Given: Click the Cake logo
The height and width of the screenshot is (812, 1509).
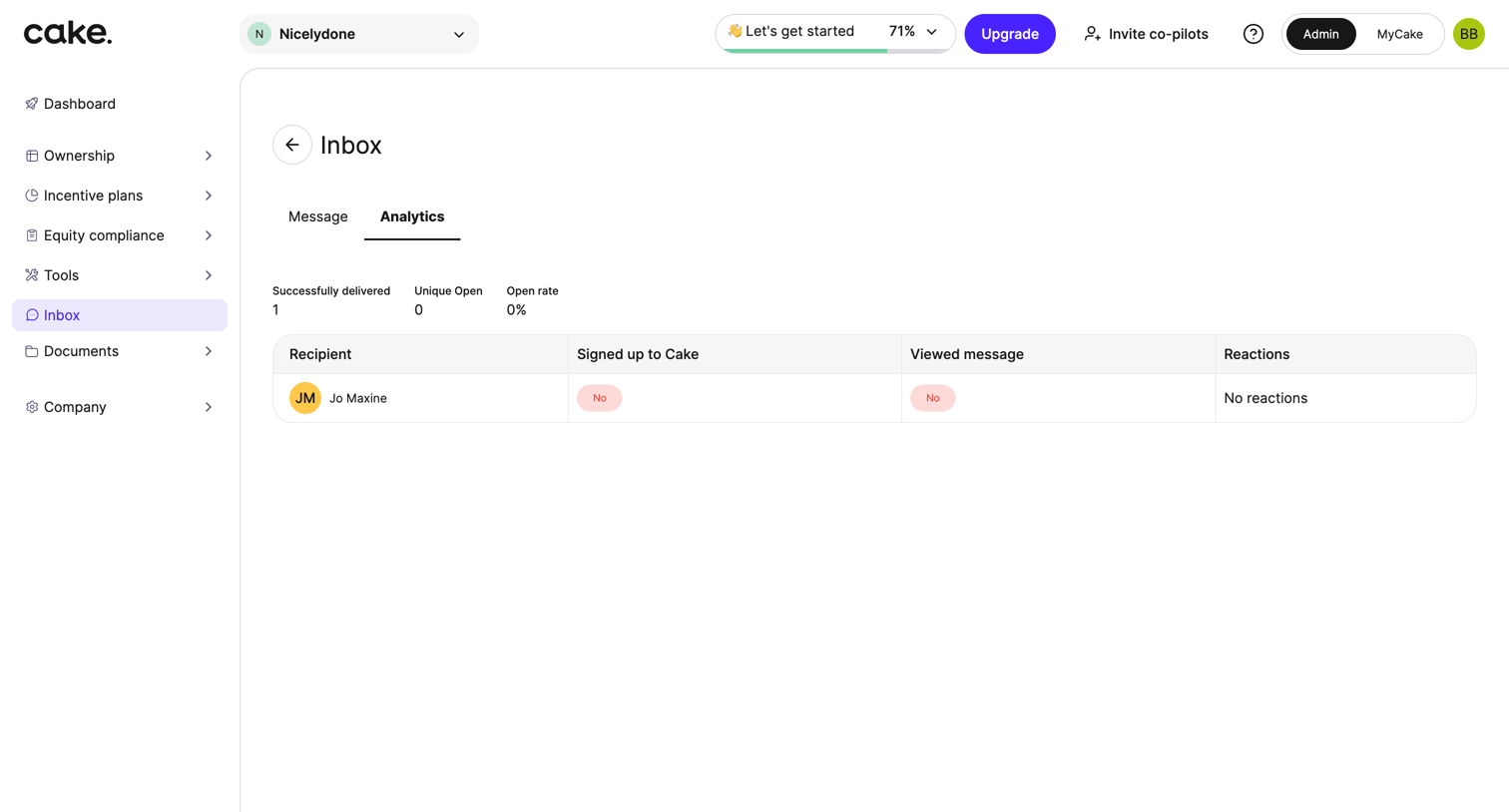Looking at the screenshot, I should [68, 33].
